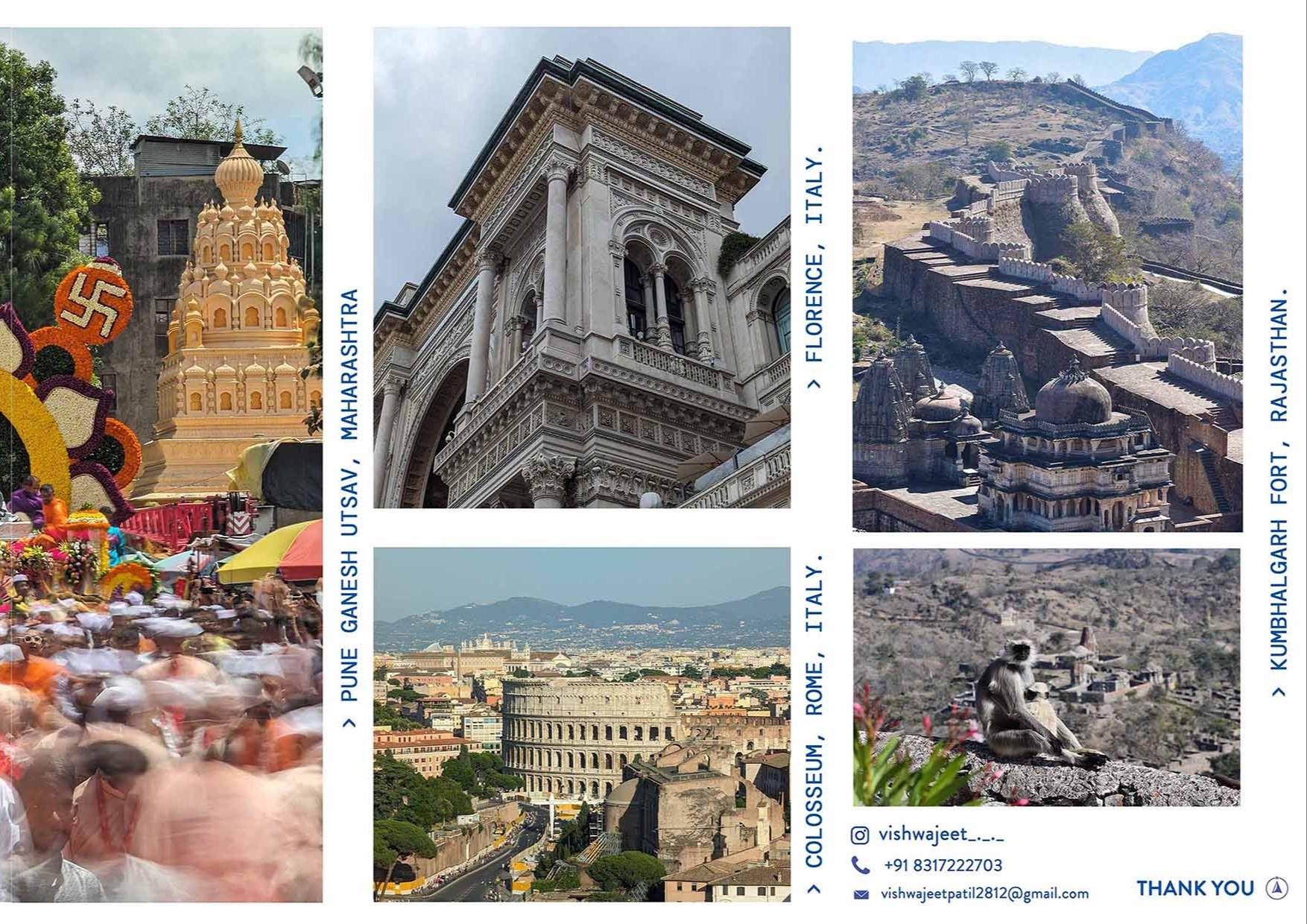Click the phone handset icon

pos(861,865)
